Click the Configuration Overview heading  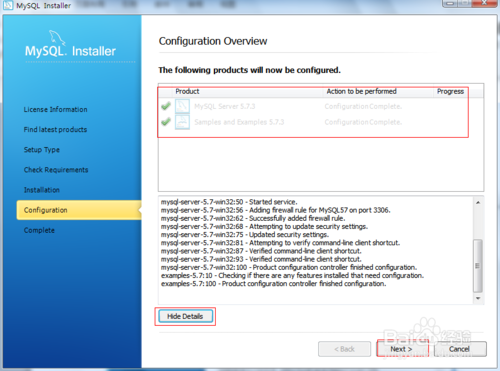[213, 41]
